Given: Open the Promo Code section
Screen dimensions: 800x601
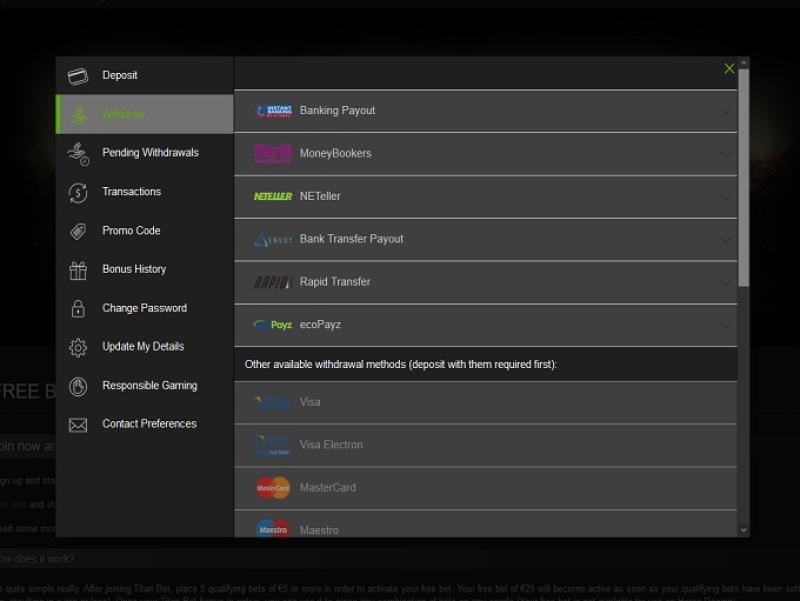Looking at the screenshot, I should (x=145, y=231).
